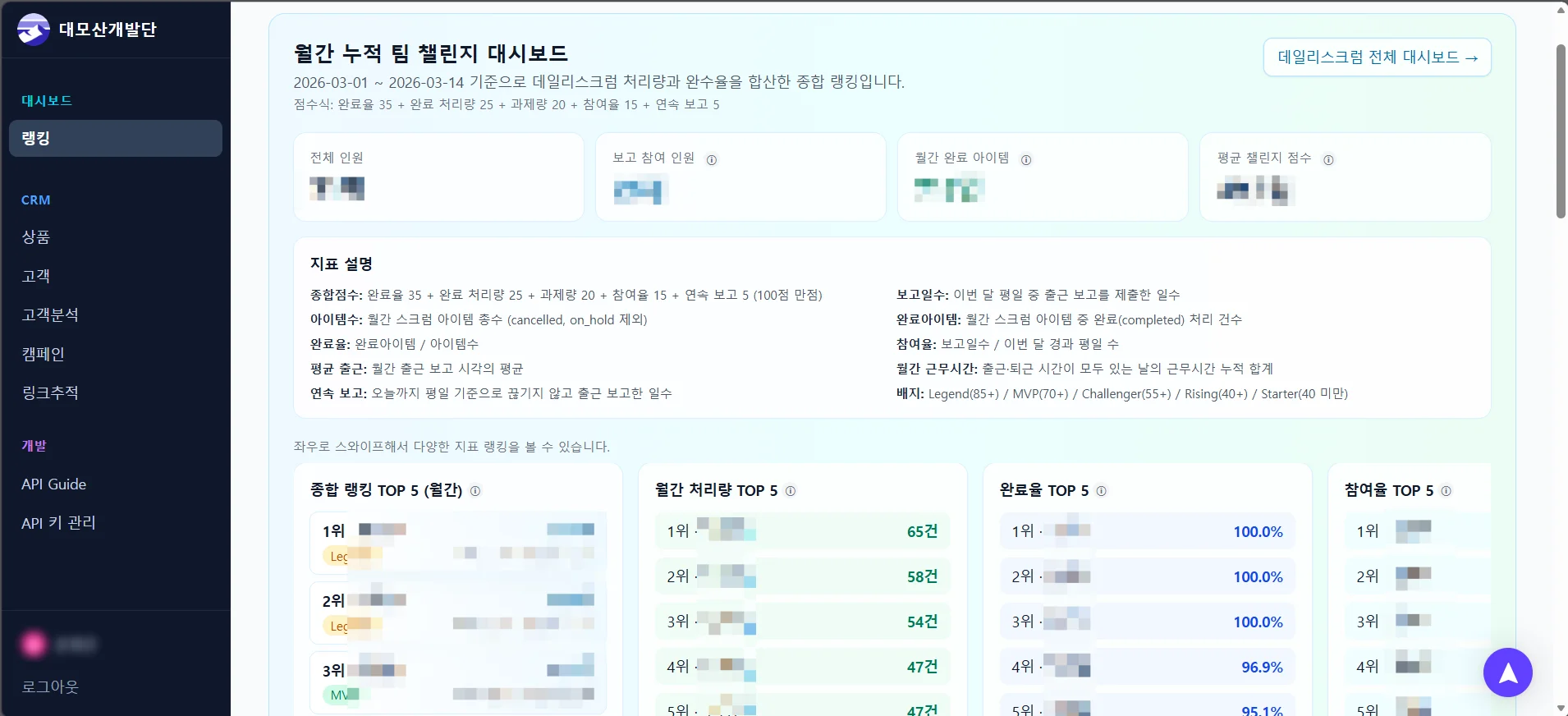The image size is (1568, 716).
Task: Go to 고객분석 page
Action: [x=50, y=314]
